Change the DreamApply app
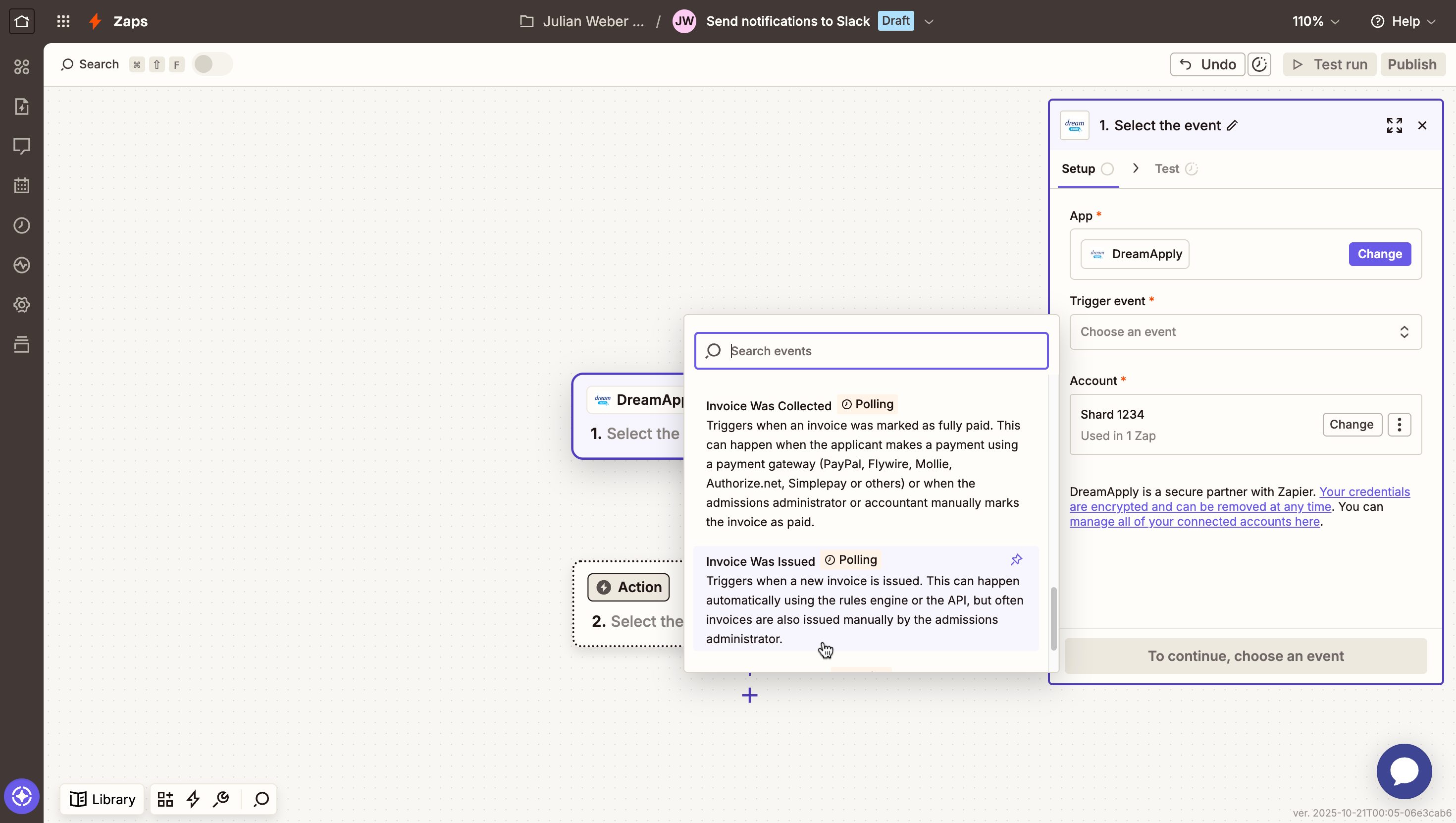The height and width of the screenshot is (823, 1456). 1379,254
